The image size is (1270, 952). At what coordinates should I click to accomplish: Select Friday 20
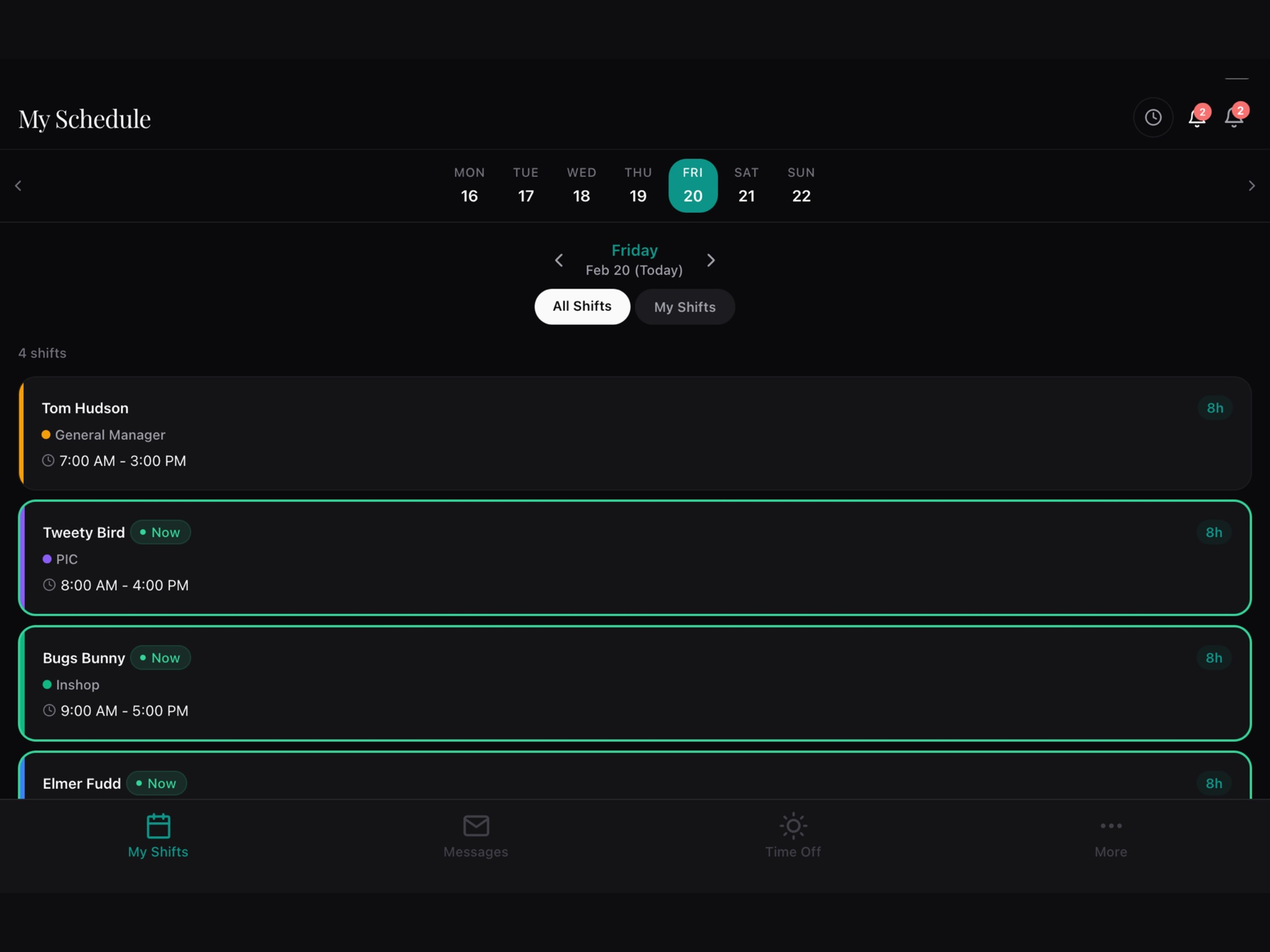click(x=693, y=185)
